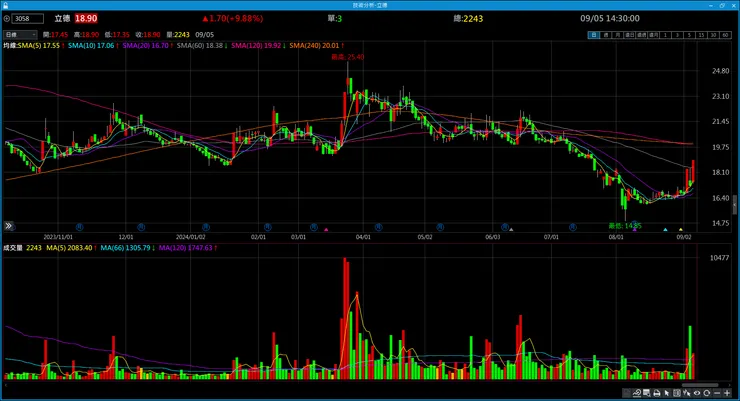Image resolution: width=740 pixels, height=401 pixels.
Task: Click the drawing line tool icon
Action: tap(637, 393)
